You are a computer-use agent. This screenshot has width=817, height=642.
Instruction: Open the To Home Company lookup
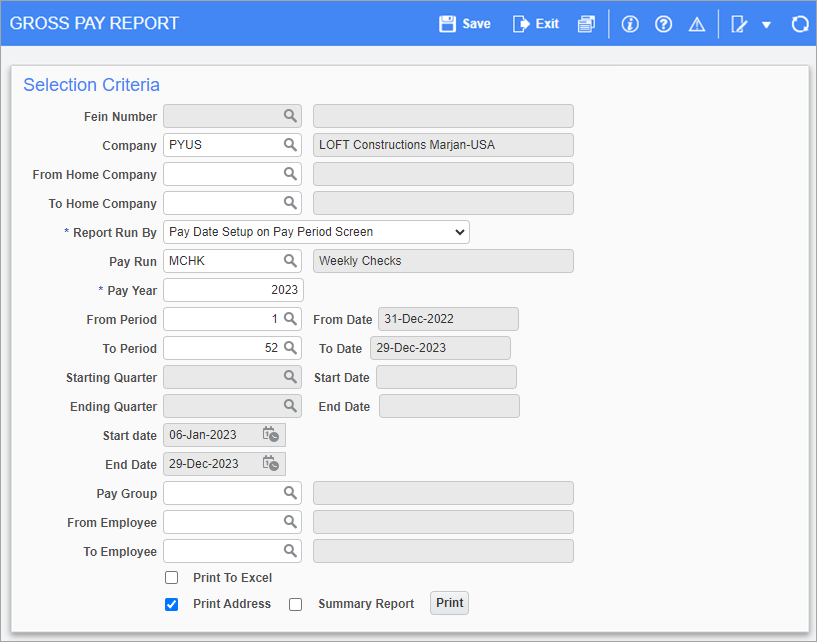[x=290, y=203]
